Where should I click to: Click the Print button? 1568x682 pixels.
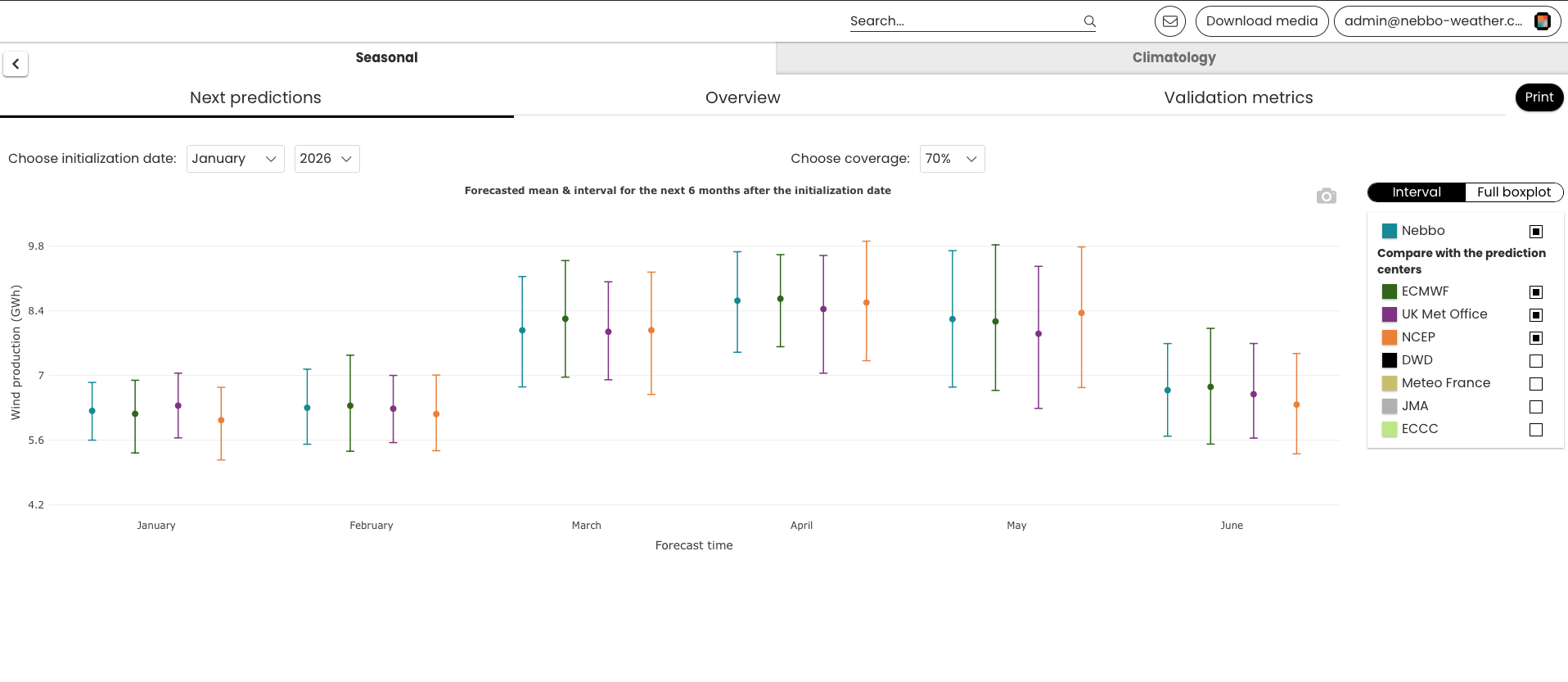point(1539,97)
